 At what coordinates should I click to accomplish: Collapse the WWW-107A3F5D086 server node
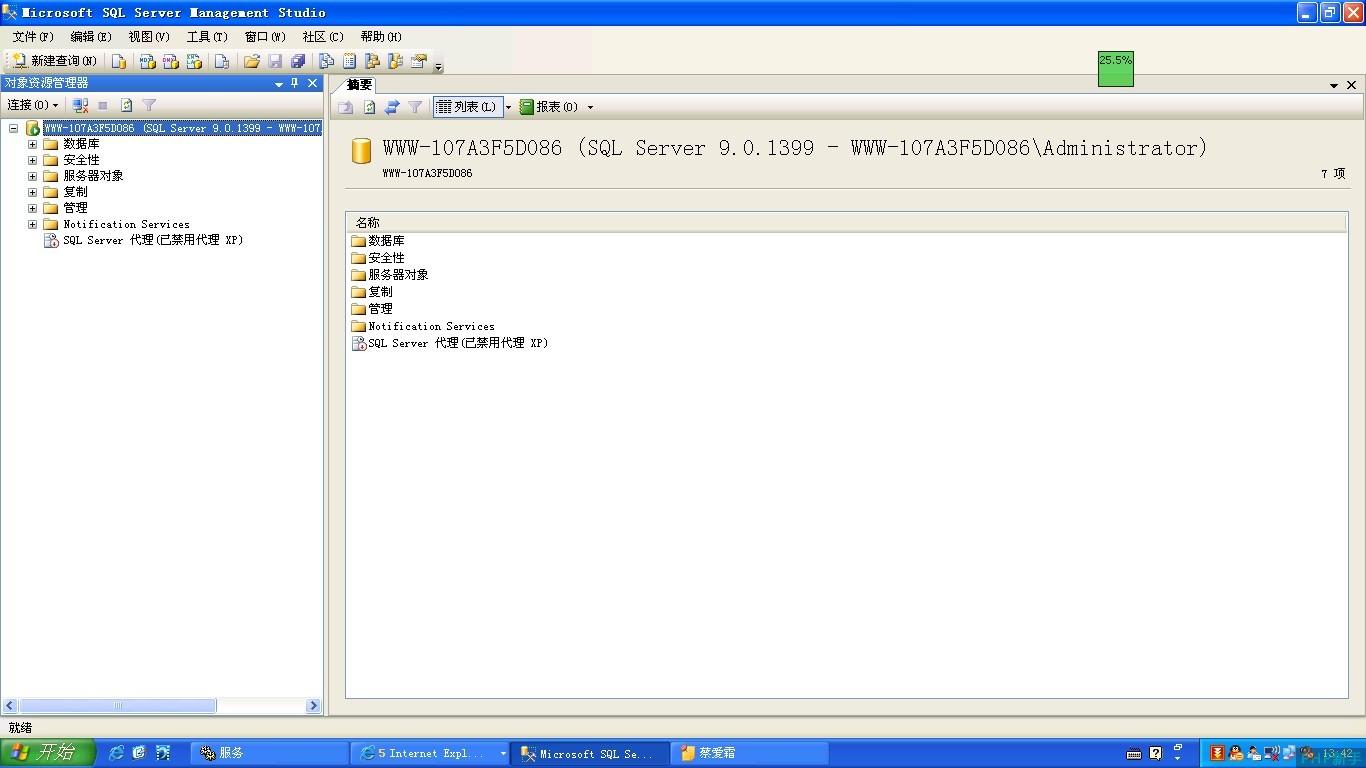[14, 128]
